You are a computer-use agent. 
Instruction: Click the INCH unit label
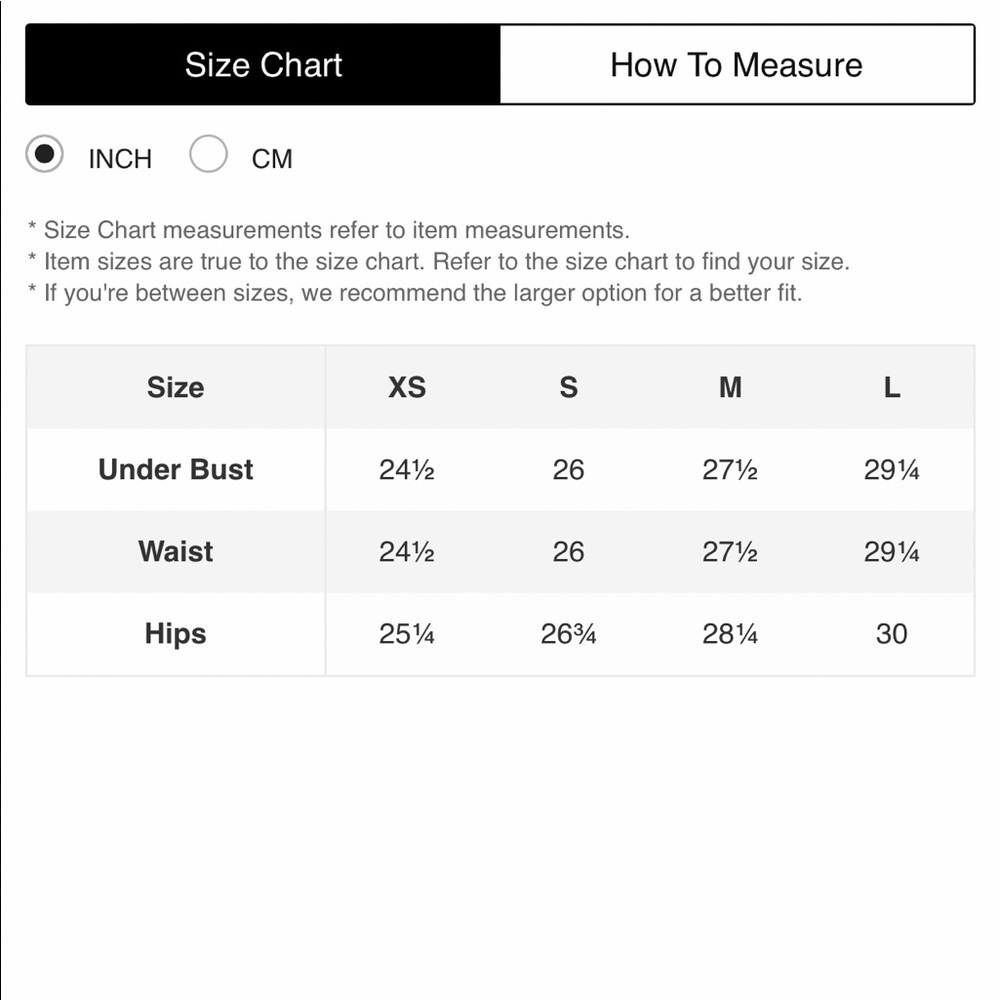click(120, 159)
